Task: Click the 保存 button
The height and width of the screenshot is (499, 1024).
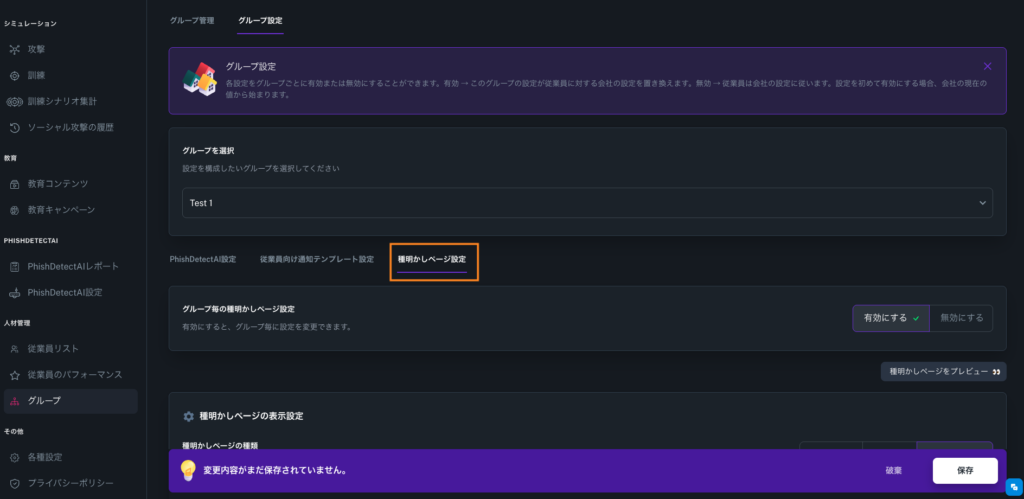Action: [965, 470]
